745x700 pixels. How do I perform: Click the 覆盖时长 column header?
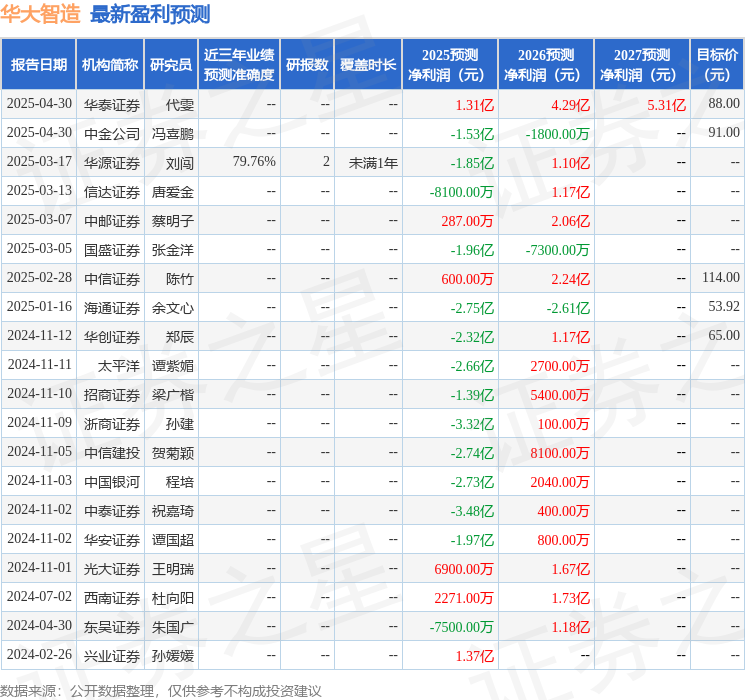(x=368, y=65)
